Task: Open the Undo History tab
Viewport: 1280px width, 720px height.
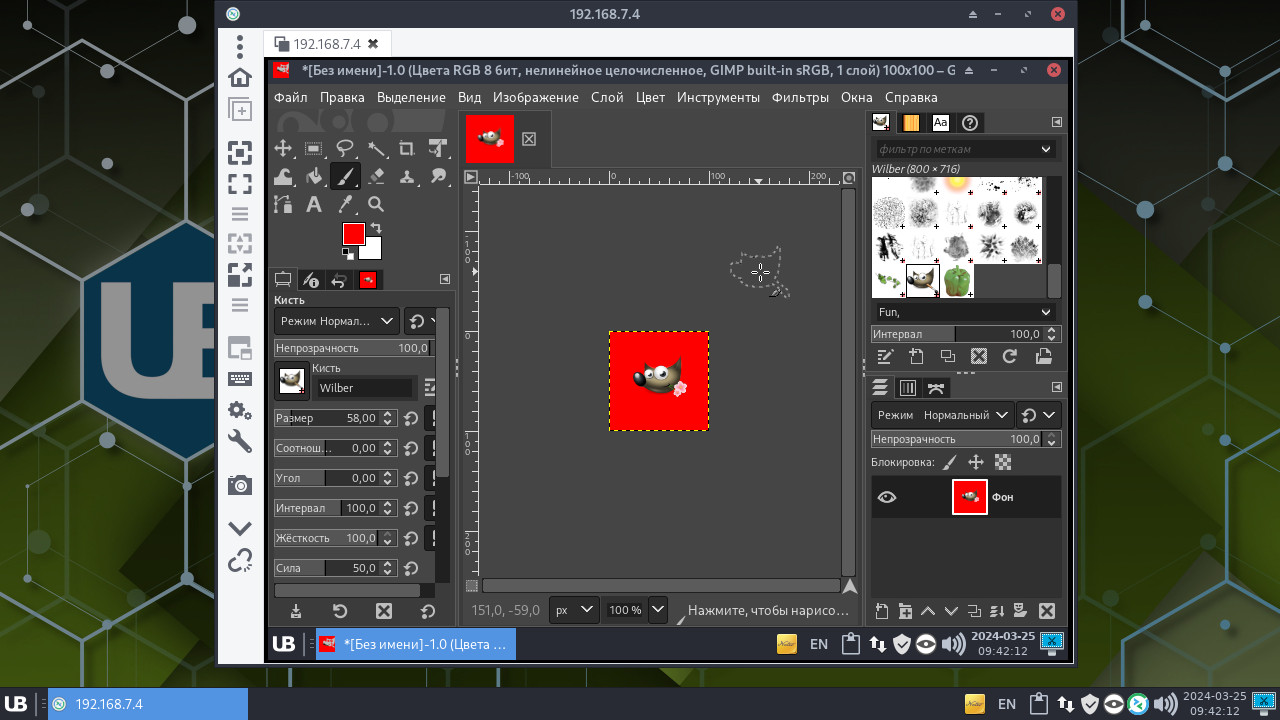Action: tap(339, 280)
